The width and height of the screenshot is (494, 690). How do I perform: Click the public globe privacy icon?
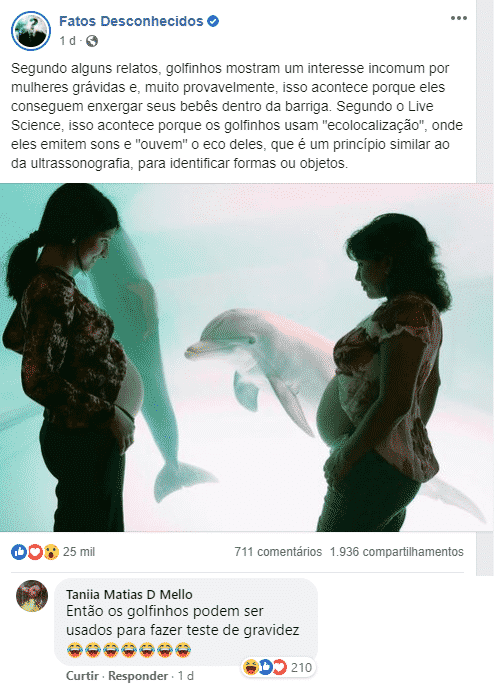[91, 41]
